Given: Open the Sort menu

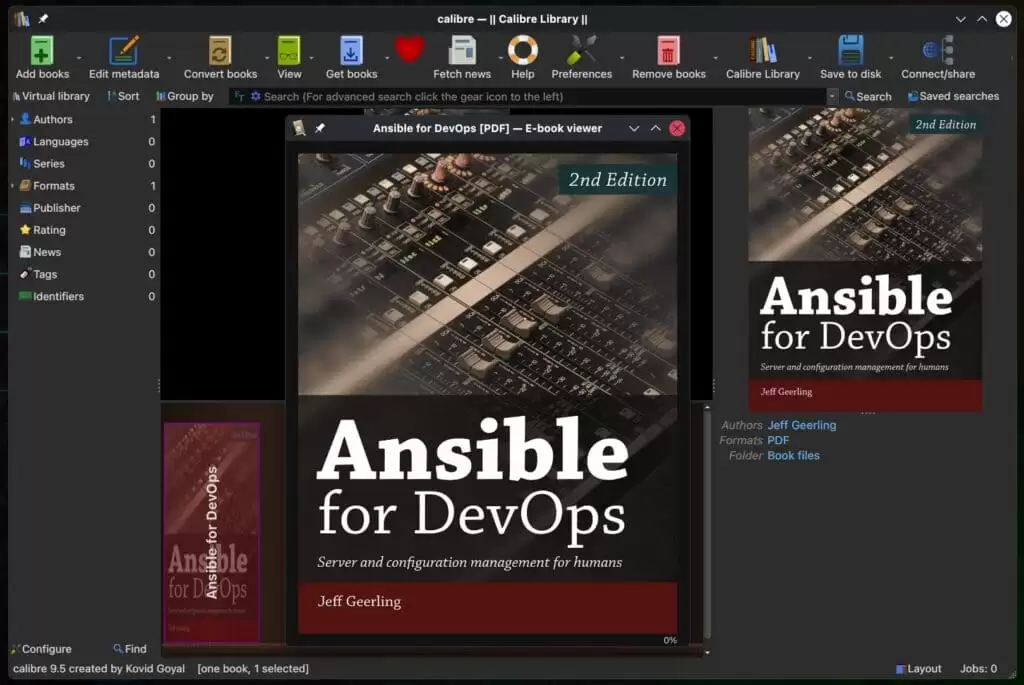Looking at the screenshot, I should point(123,96).
